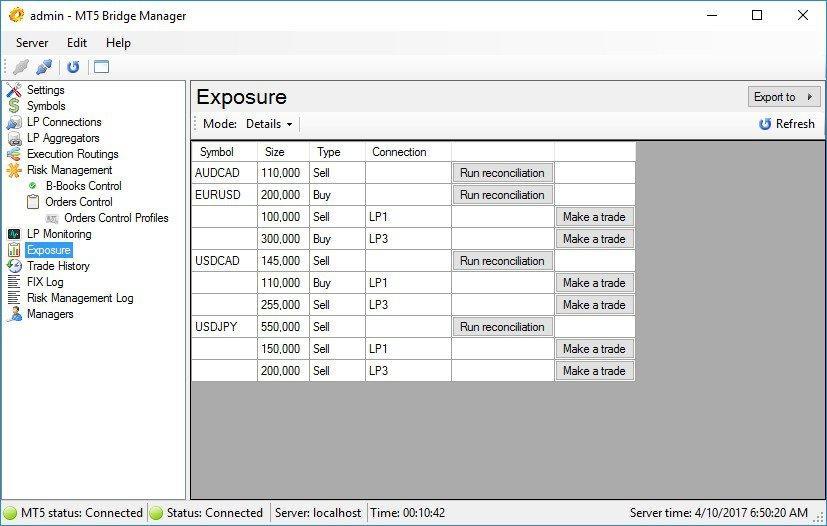827x526 pixels.
Task: Expand the Export to dropdown button
Action: [783, 97]
